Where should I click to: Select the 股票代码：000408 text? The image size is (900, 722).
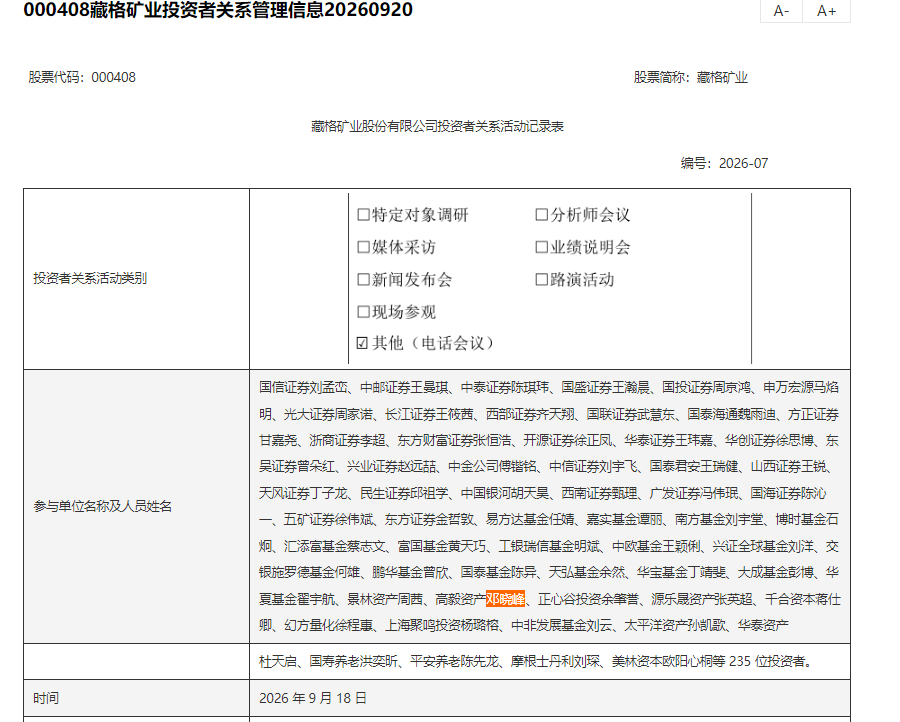click(x=82, y=77)
